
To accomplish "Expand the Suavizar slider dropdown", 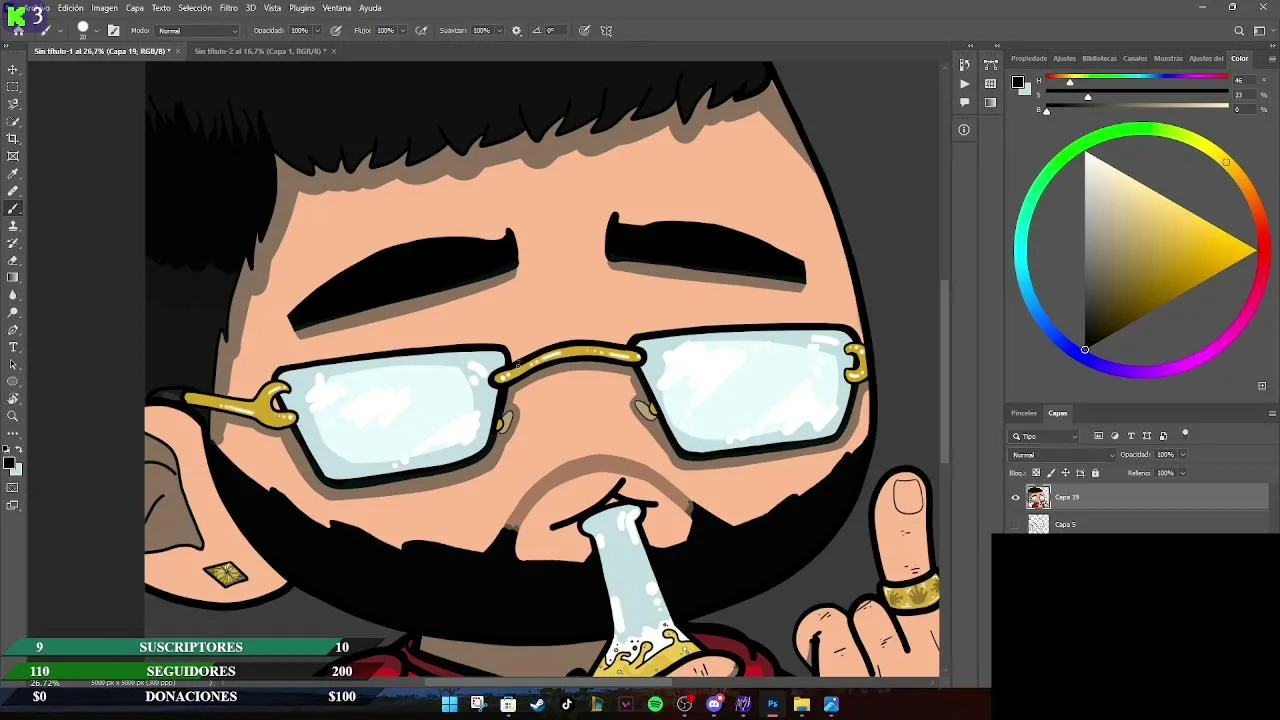I will point(499,31).
